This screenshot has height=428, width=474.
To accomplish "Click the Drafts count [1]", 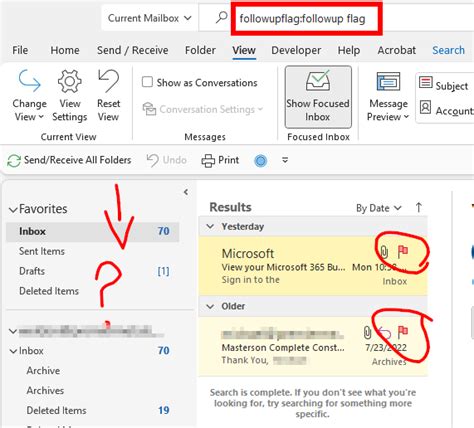I will (x=163, y=271).
